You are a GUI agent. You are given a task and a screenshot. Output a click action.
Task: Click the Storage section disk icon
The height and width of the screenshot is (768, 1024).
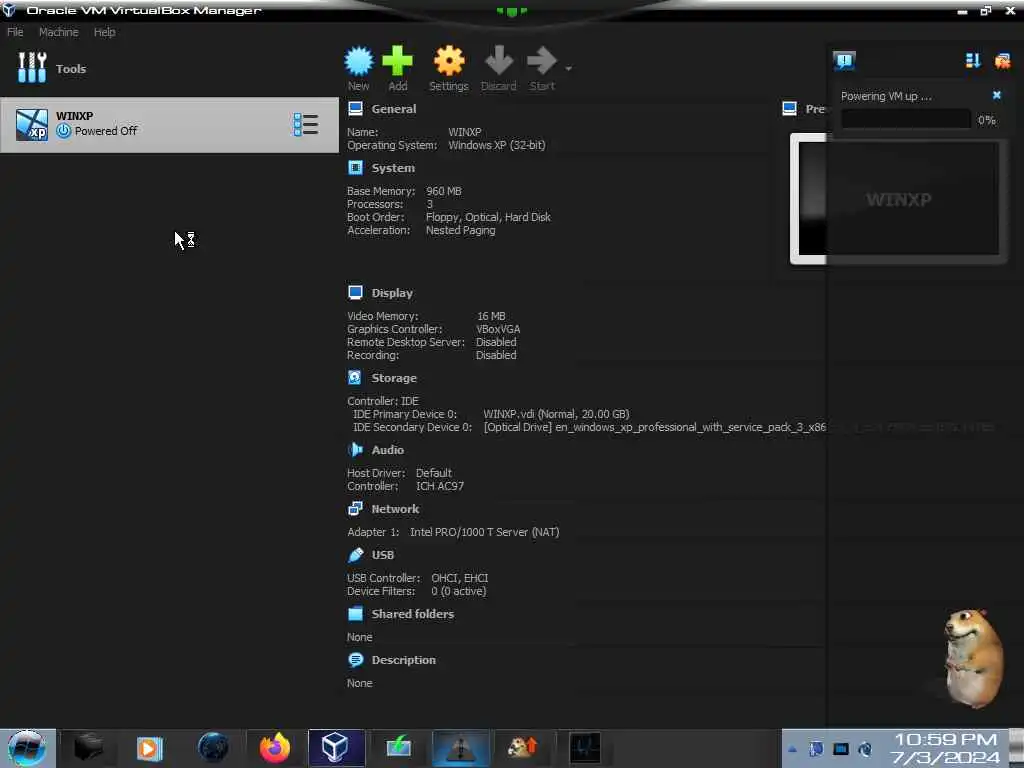pos(355,377)
